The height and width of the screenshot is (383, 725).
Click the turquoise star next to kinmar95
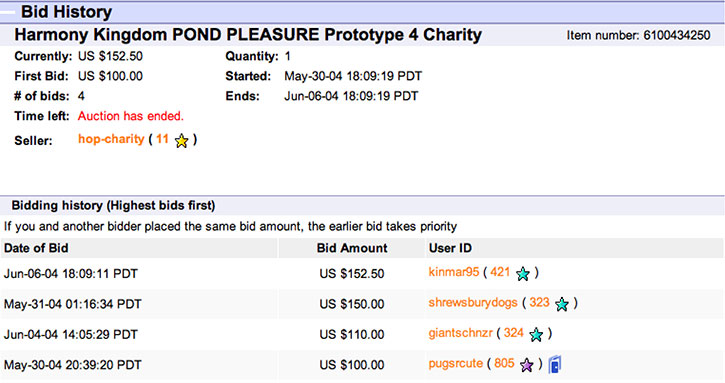(x=523, y=273)
